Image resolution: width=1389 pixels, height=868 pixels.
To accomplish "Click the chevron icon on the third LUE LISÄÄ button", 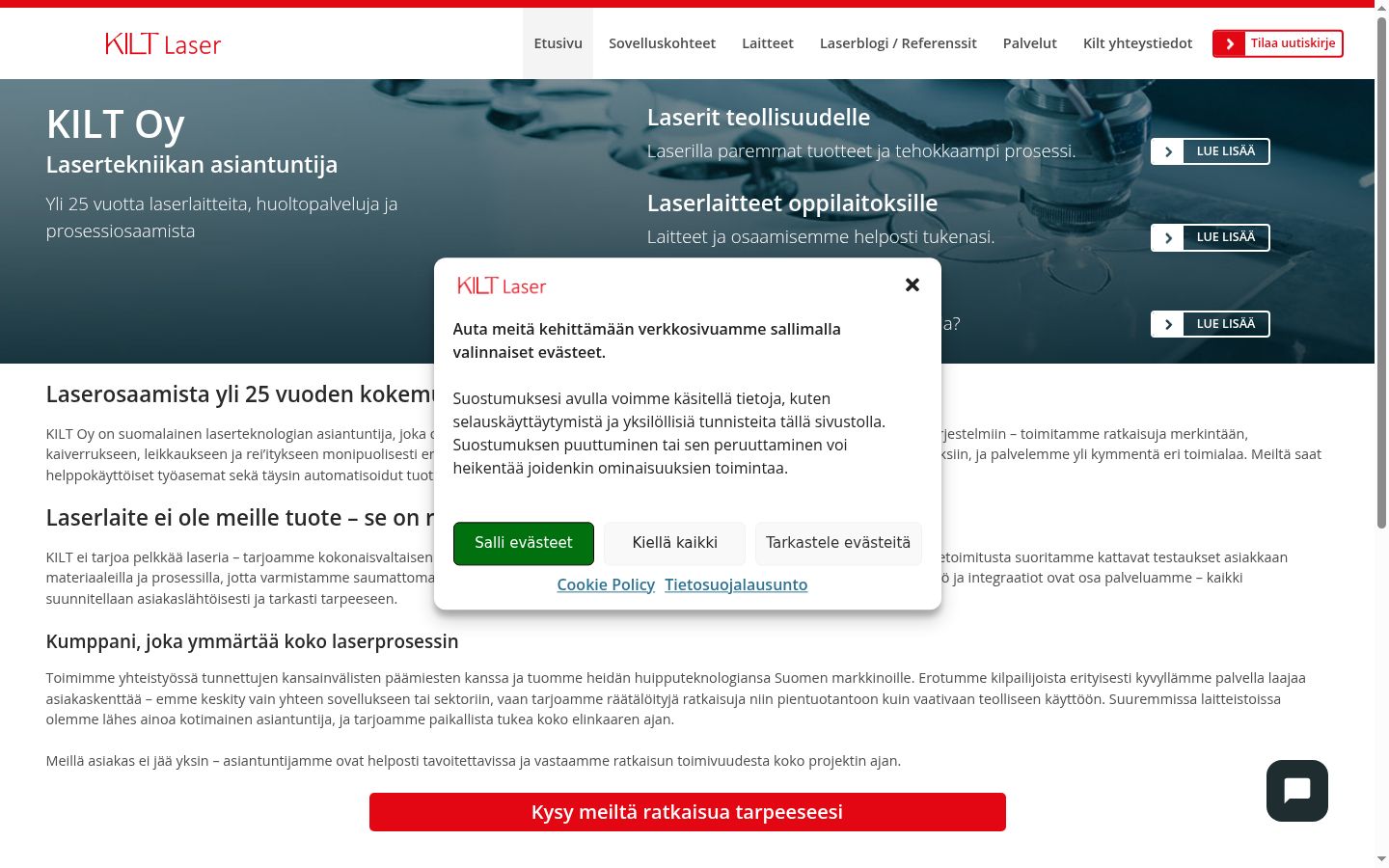I will pos(1167,324).
